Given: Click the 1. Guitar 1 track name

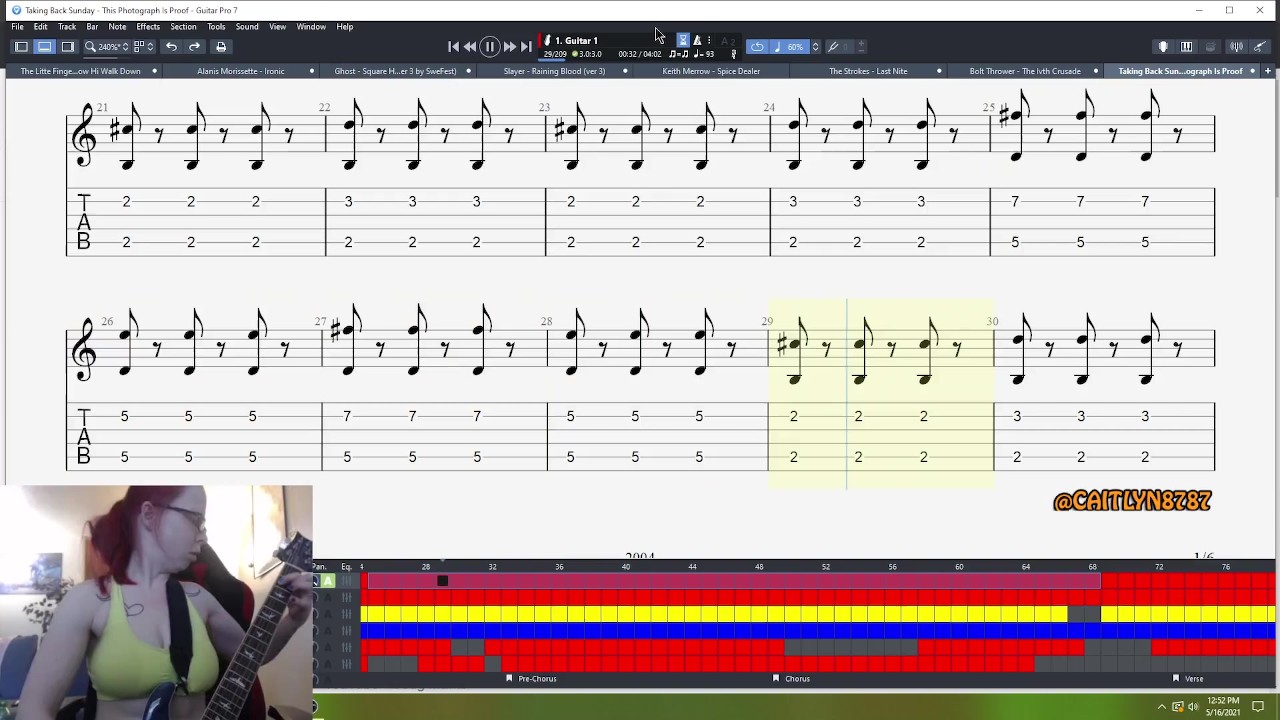Looking at the screenshot, I should pyautogui.click(x=576, y=41).
